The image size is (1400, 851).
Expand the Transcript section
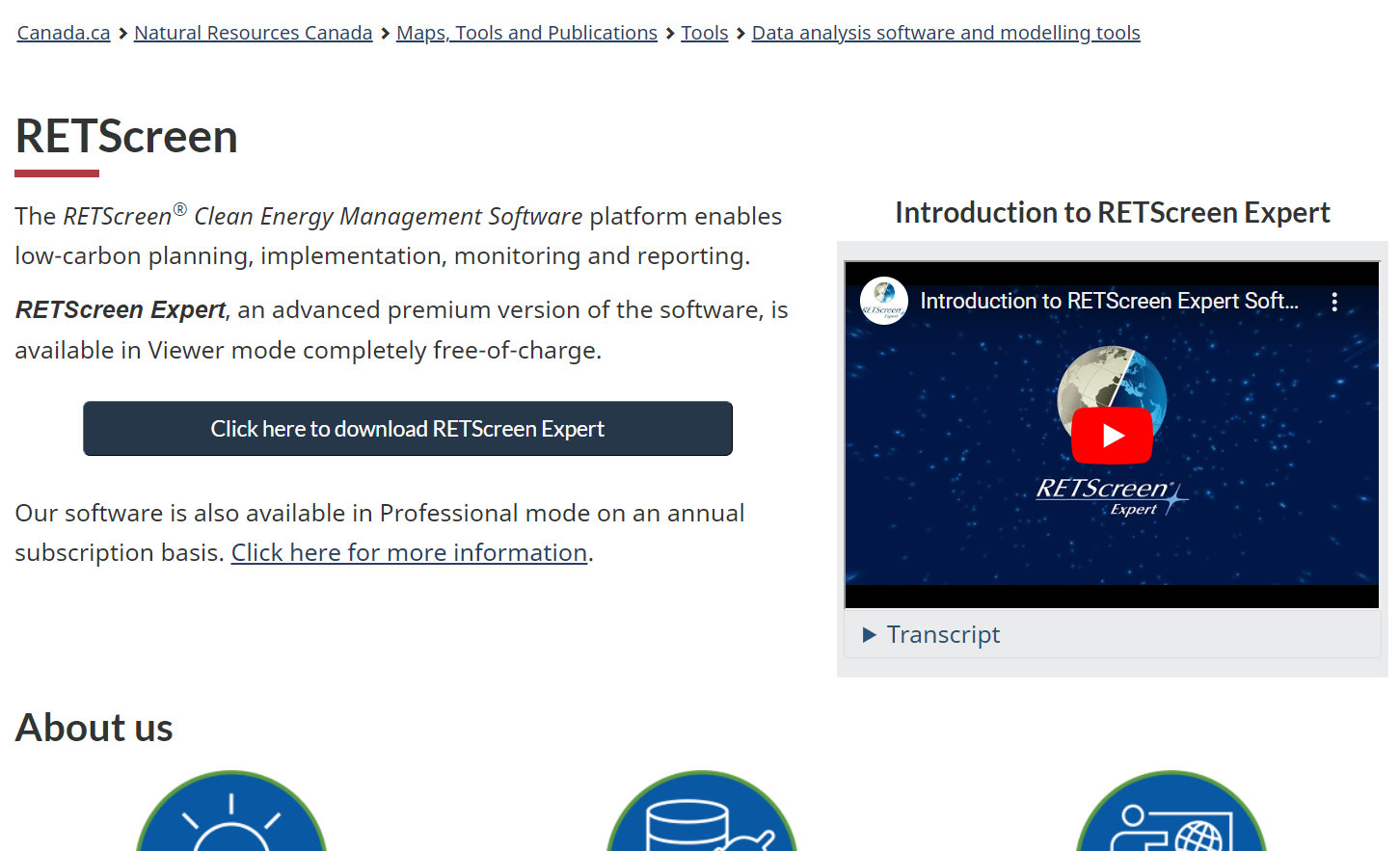point(943,634)
